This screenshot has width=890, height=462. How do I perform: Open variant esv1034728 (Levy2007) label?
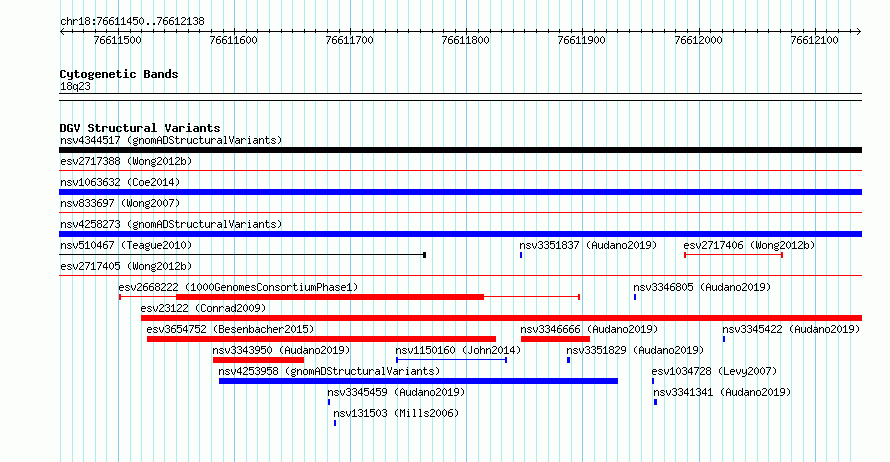(715, 371)
